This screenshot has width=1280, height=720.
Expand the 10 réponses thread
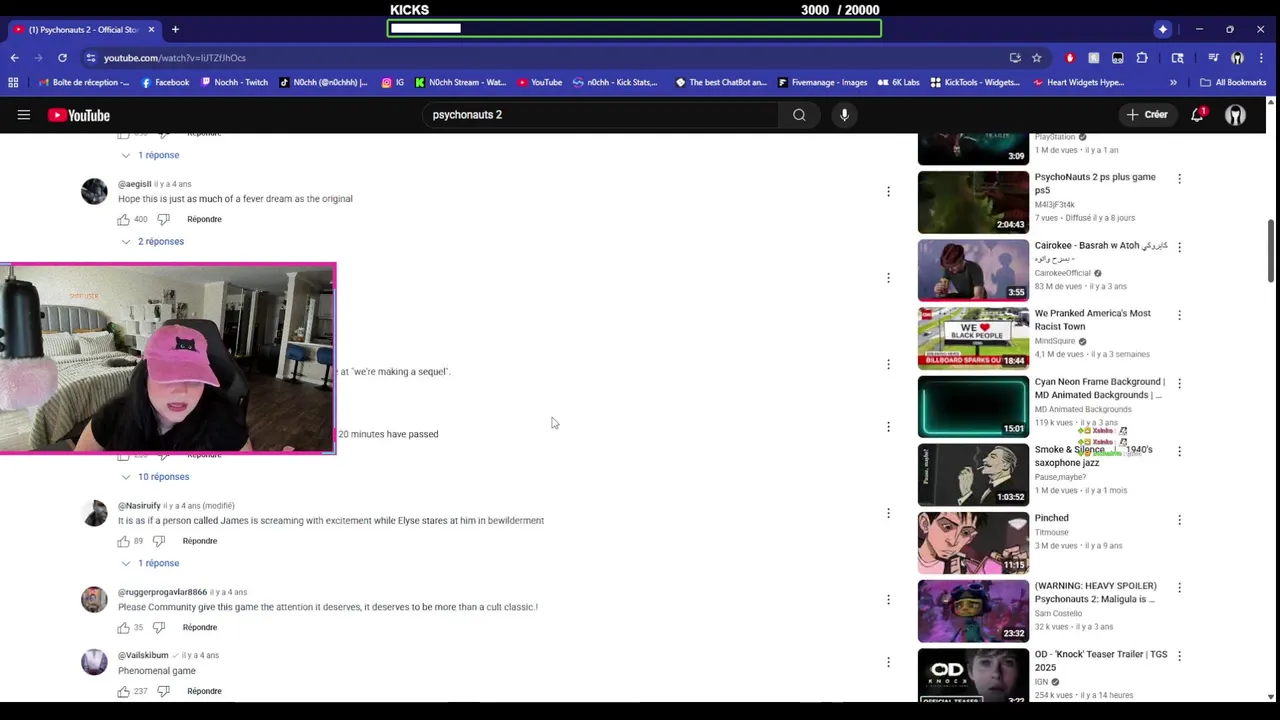pos(155,477)
